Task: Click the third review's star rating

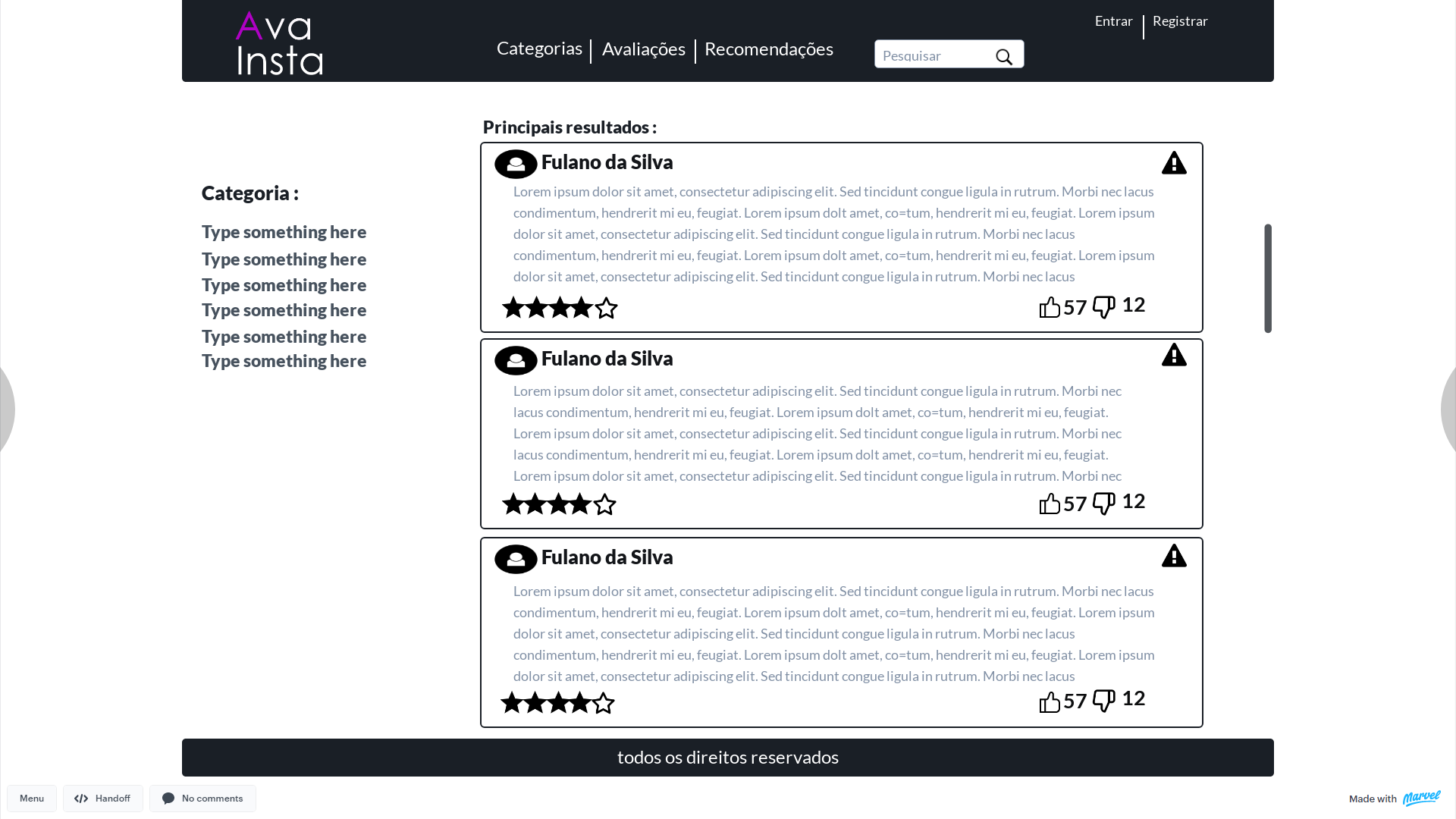Action: 557,702
